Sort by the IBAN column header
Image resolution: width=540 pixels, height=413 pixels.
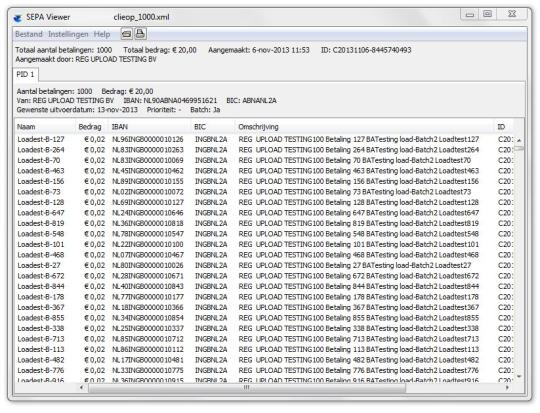point(150,127)
